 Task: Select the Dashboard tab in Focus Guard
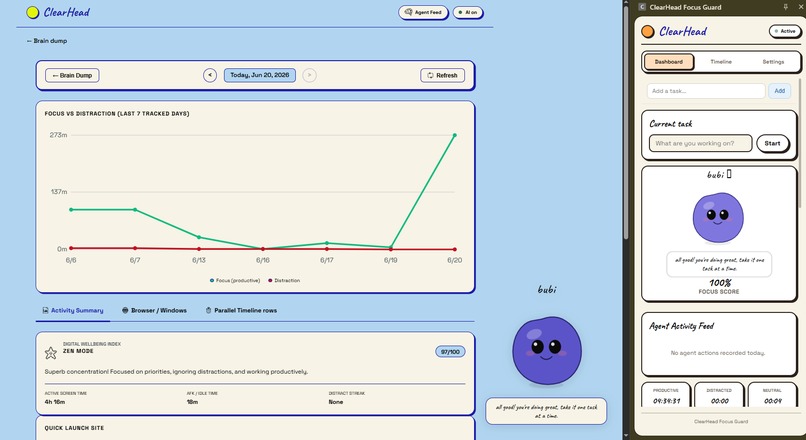(x=668, y=62)
